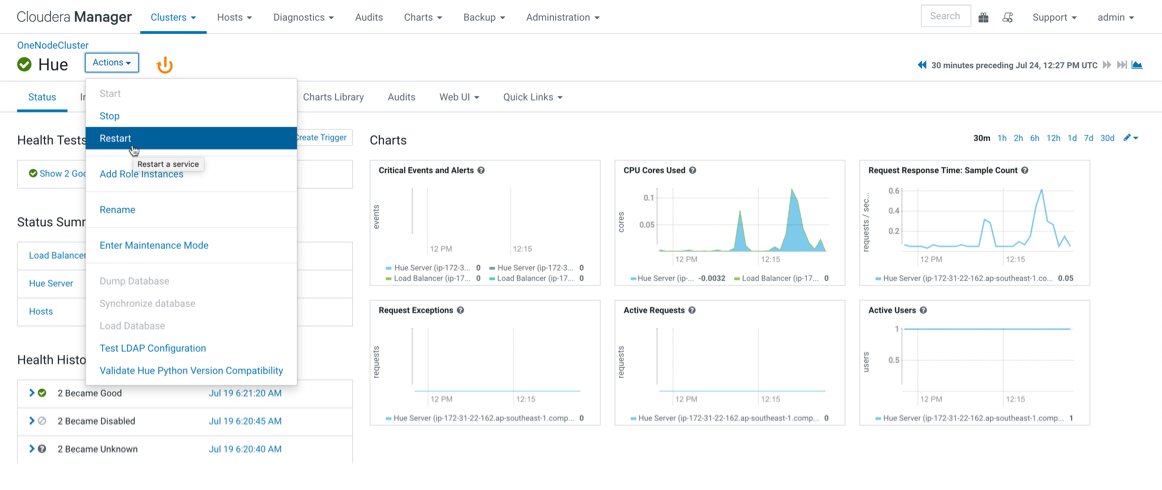Click the green Hue health status icon

point(24,64)
